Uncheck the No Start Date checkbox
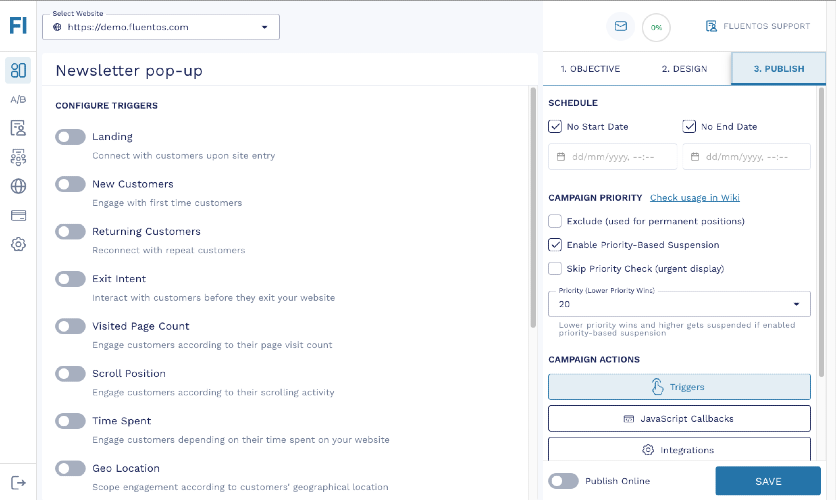 click(x=555, y=126)
